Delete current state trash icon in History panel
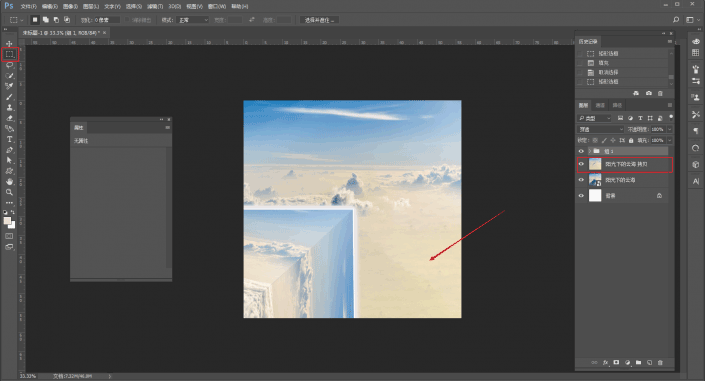Image resolution: width=705 pixels, height=381 pixels. coord(660,93)
